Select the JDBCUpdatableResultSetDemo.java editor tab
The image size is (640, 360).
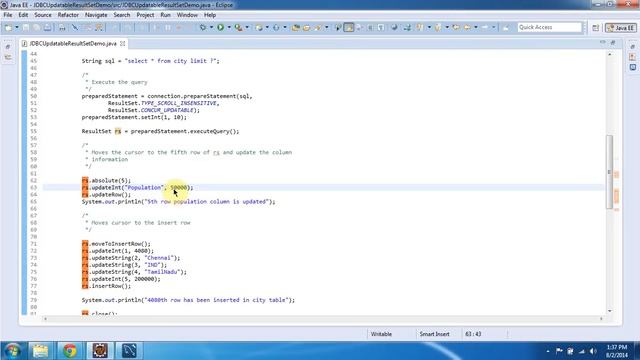(73, 43)
